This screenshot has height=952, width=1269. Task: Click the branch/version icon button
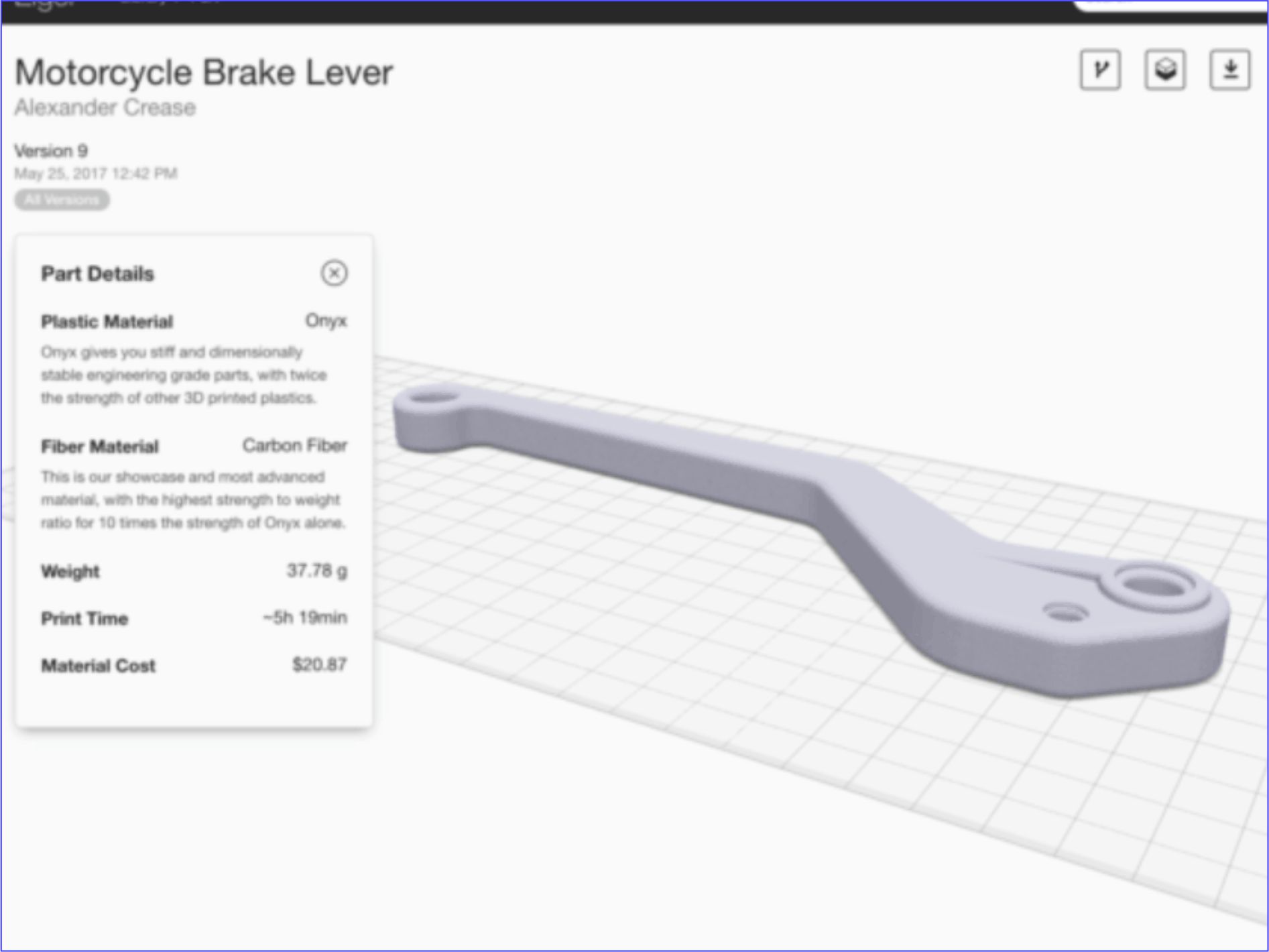click(1099, 70)
